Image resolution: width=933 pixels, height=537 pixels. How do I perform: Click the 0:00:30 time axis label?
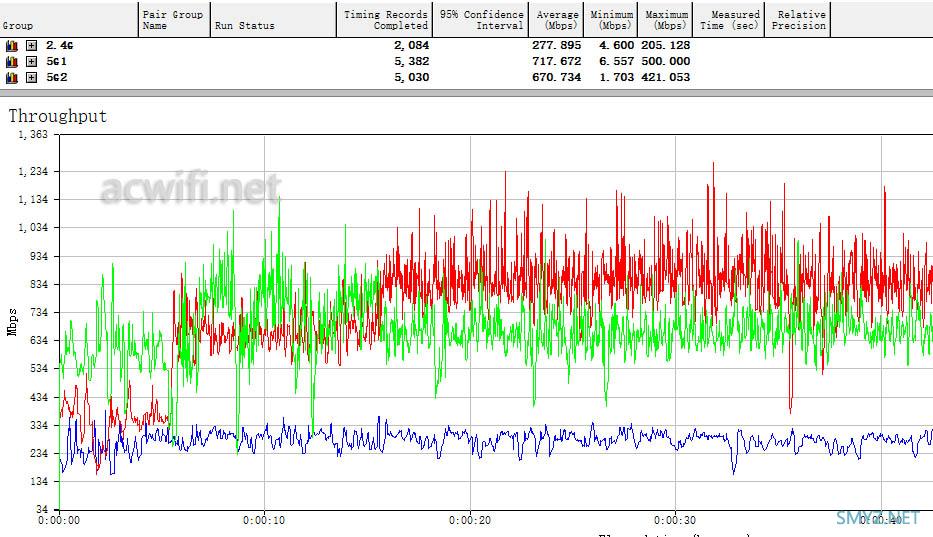click(675, 520)
